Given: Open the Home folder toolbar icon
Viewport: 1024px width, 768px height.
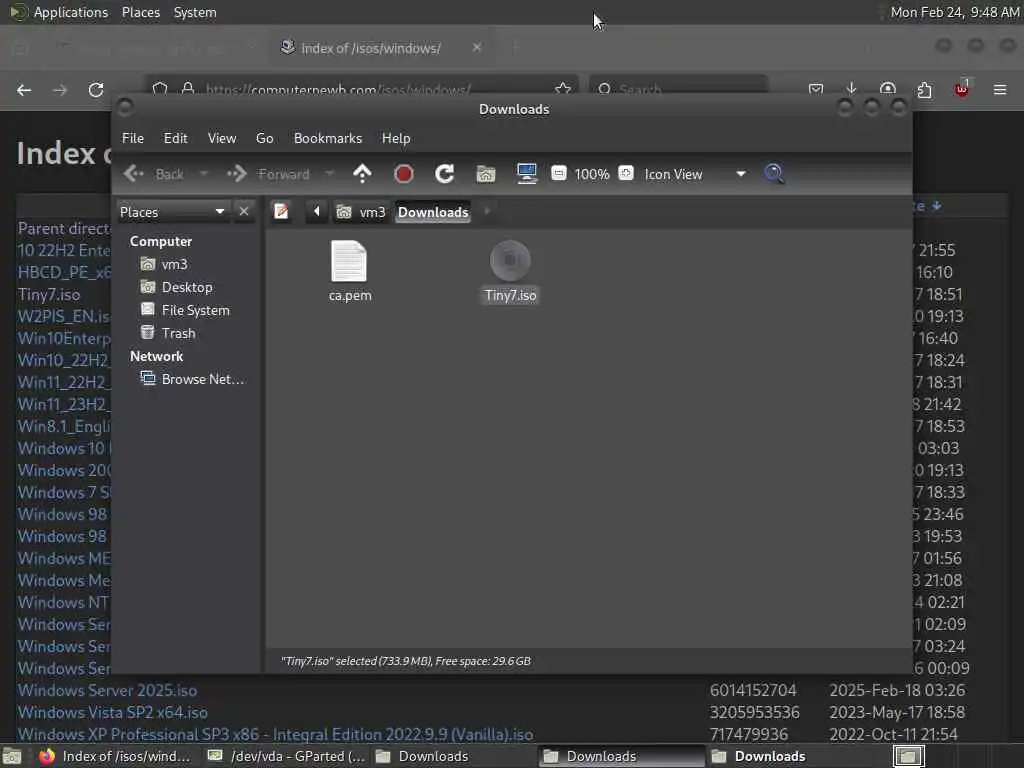Looking at the screenshot, I should point(486,174).
